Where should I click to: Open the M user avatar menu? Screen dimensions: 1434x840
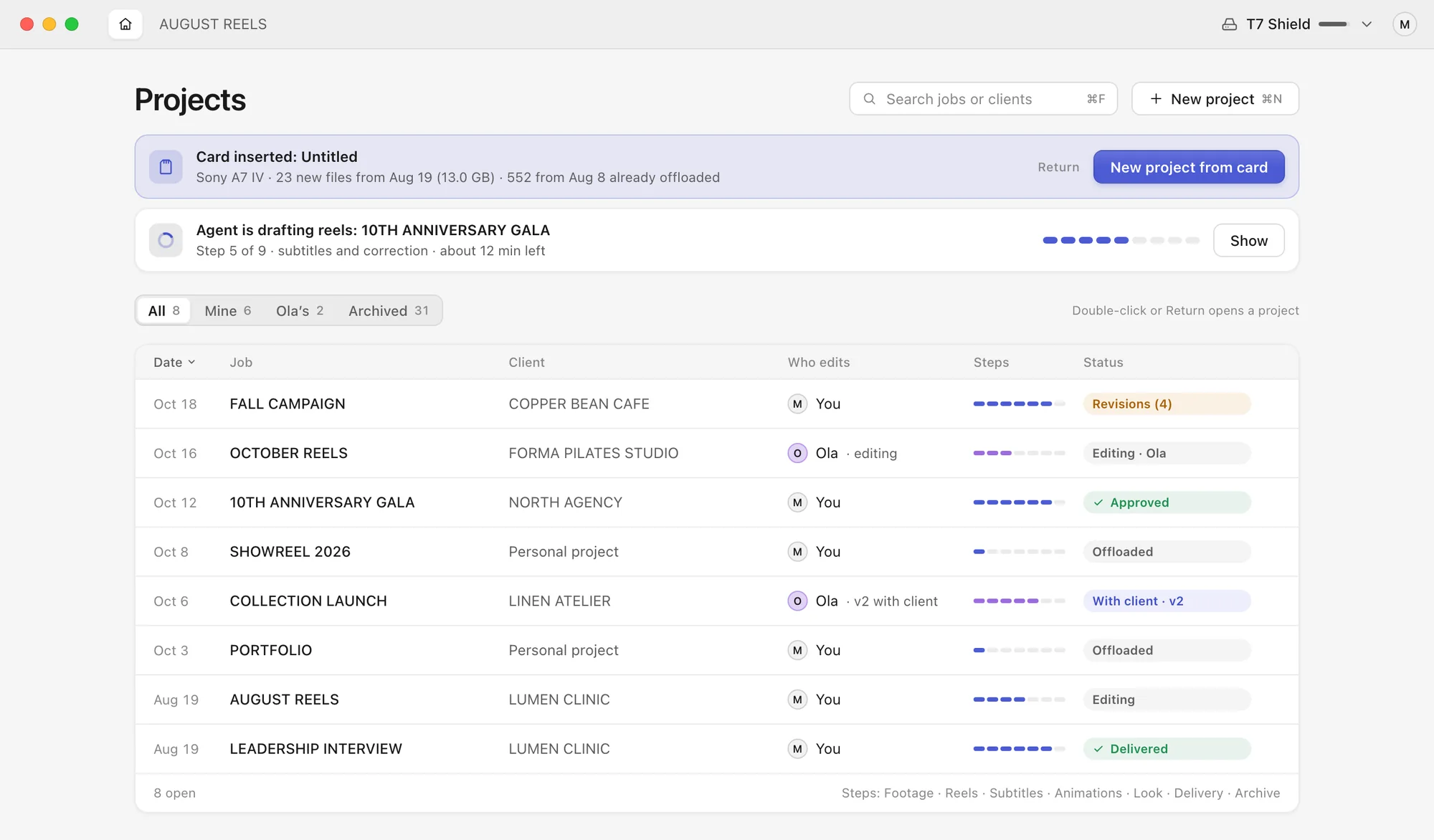[1404, 24]
